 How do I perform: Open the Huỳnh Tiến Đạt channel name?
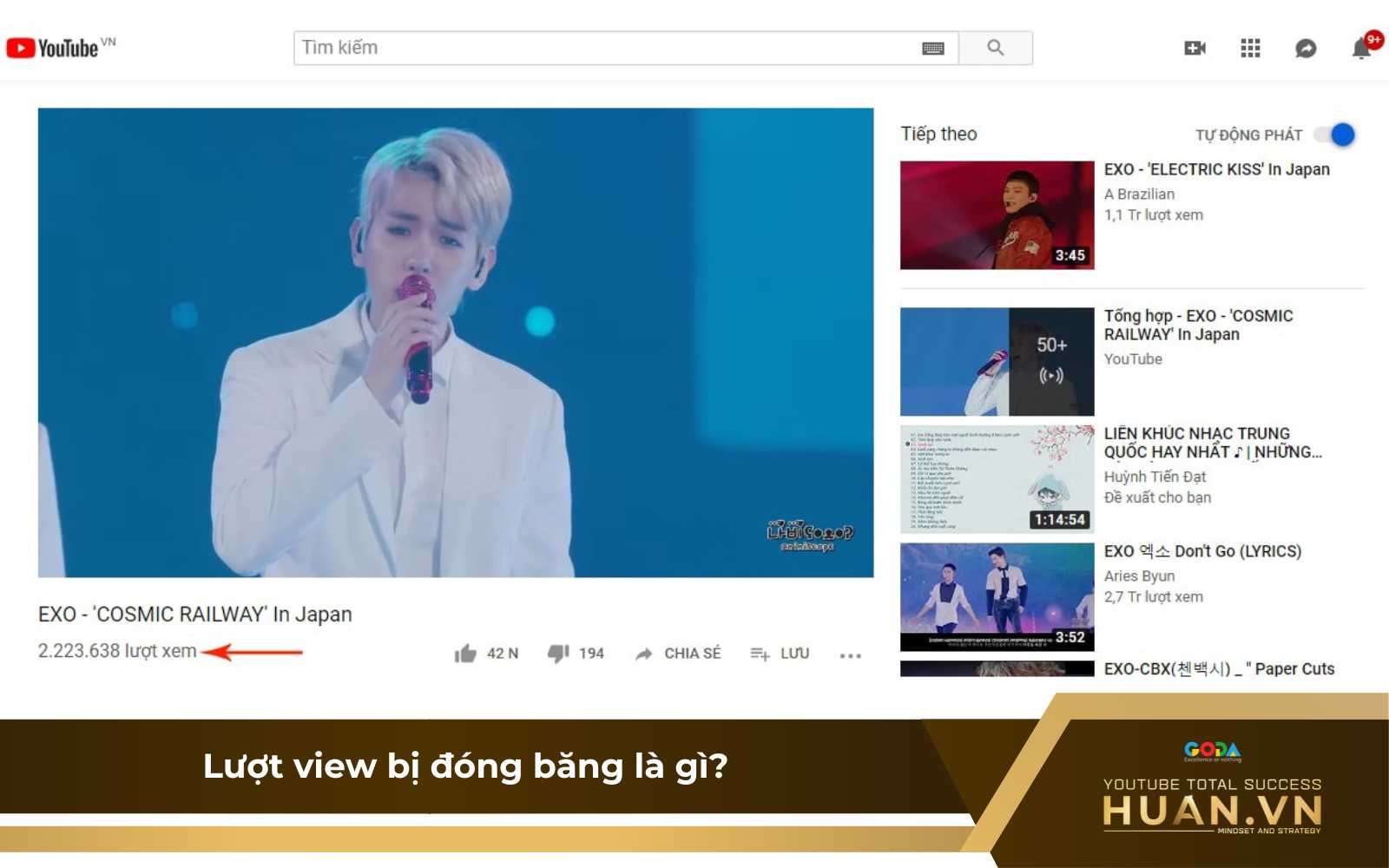pos(1155,477)
